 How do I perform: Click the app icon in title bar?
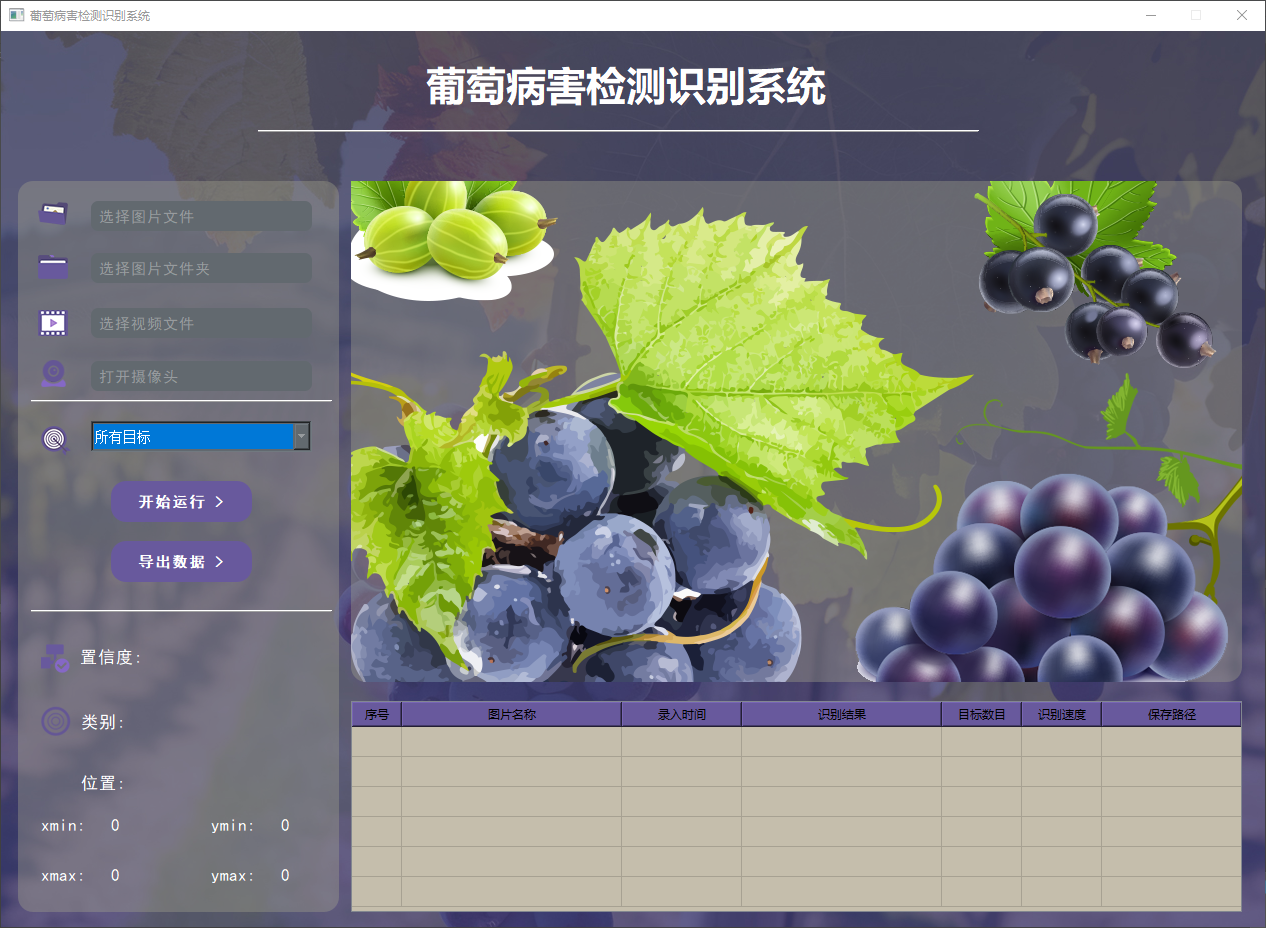click(x=16, y=15)
